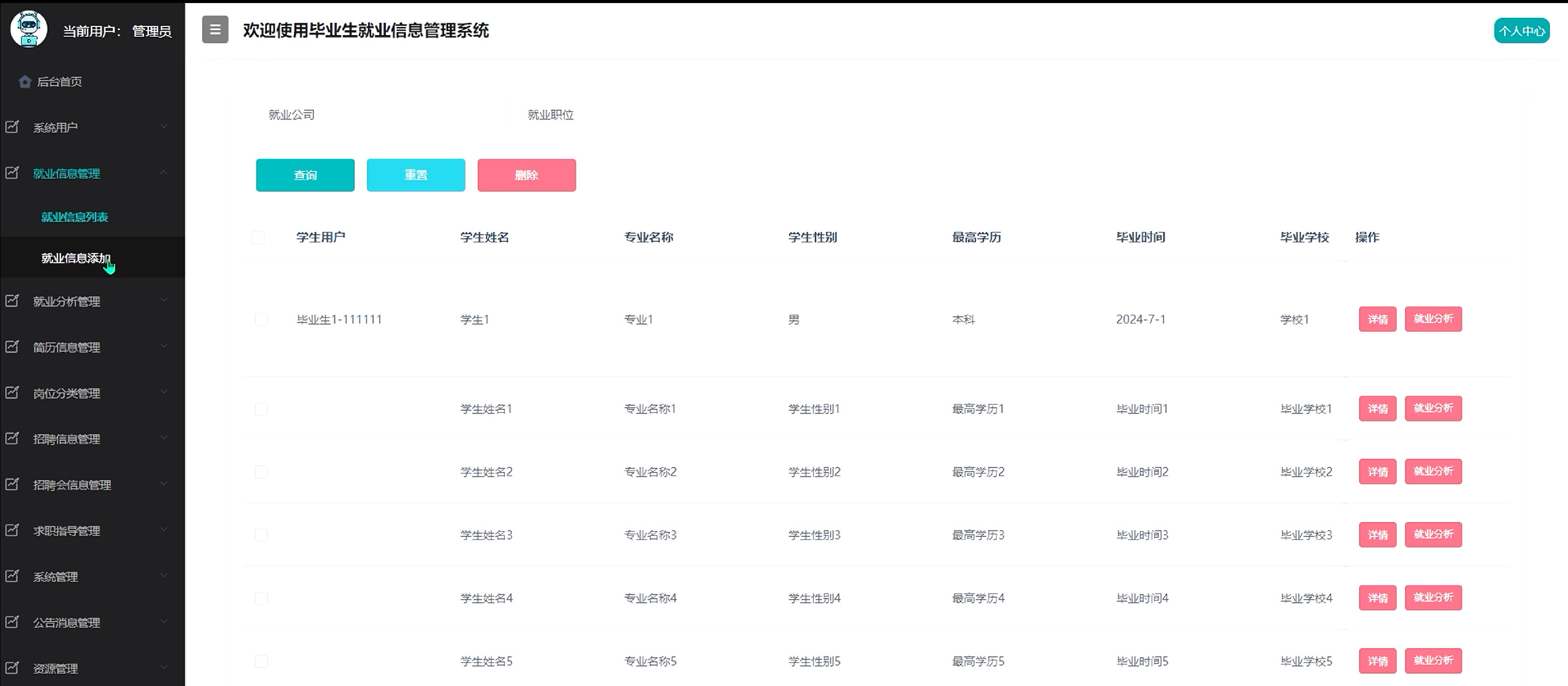Collapse the 就业信息管理 menu chevron
Viewport: 1568px width, 686px height.
point(164,173)
